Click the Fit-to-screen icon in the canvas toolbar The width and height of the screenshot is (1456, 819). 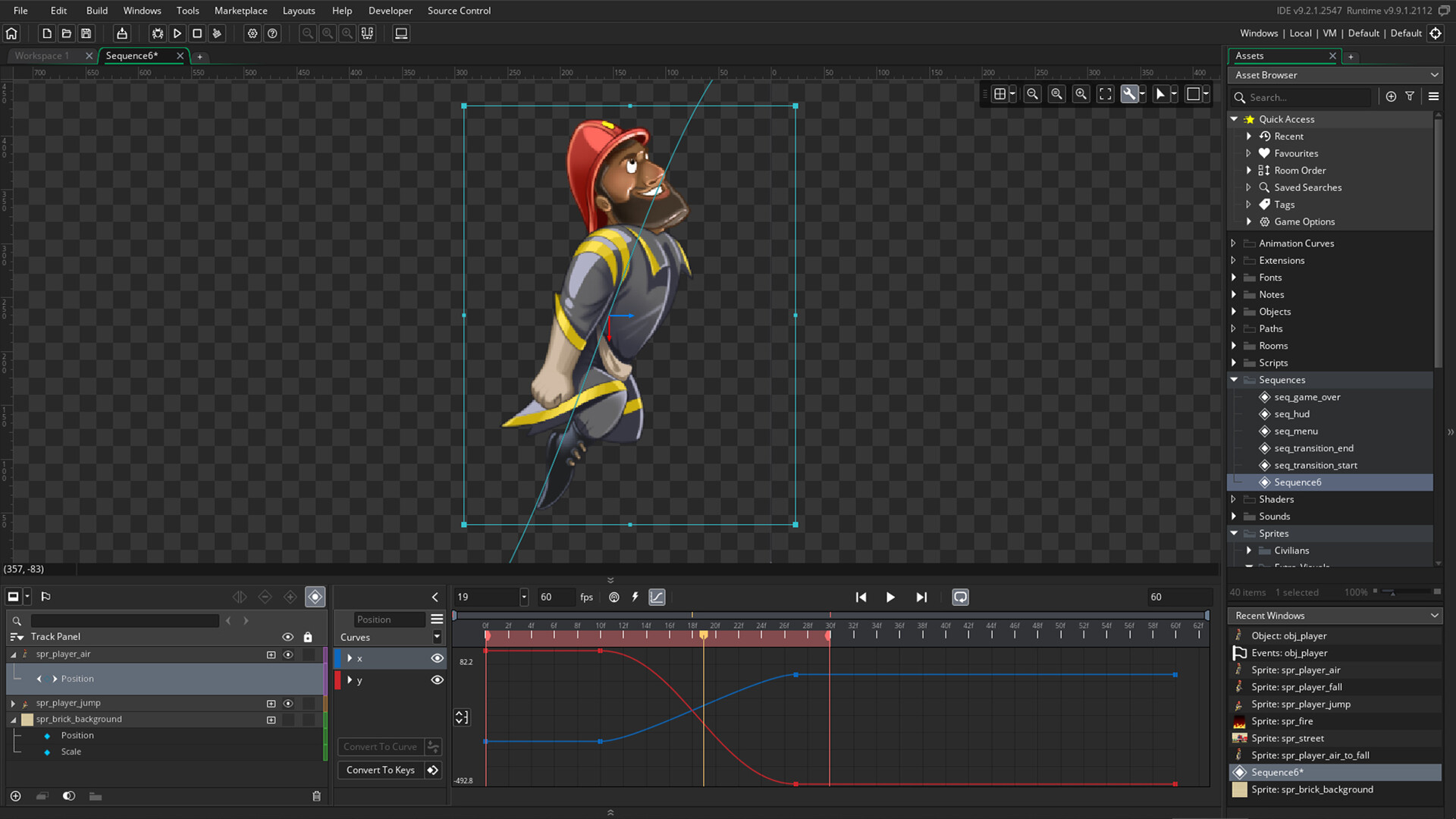[x=1105, y=94]
